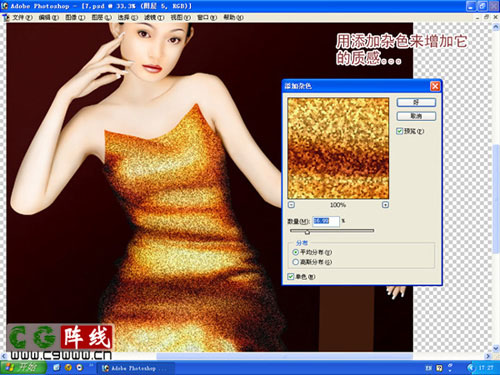500x375 pixels.
Task: Click the third quick launch round icon
Action: click(x=80, y=368)
